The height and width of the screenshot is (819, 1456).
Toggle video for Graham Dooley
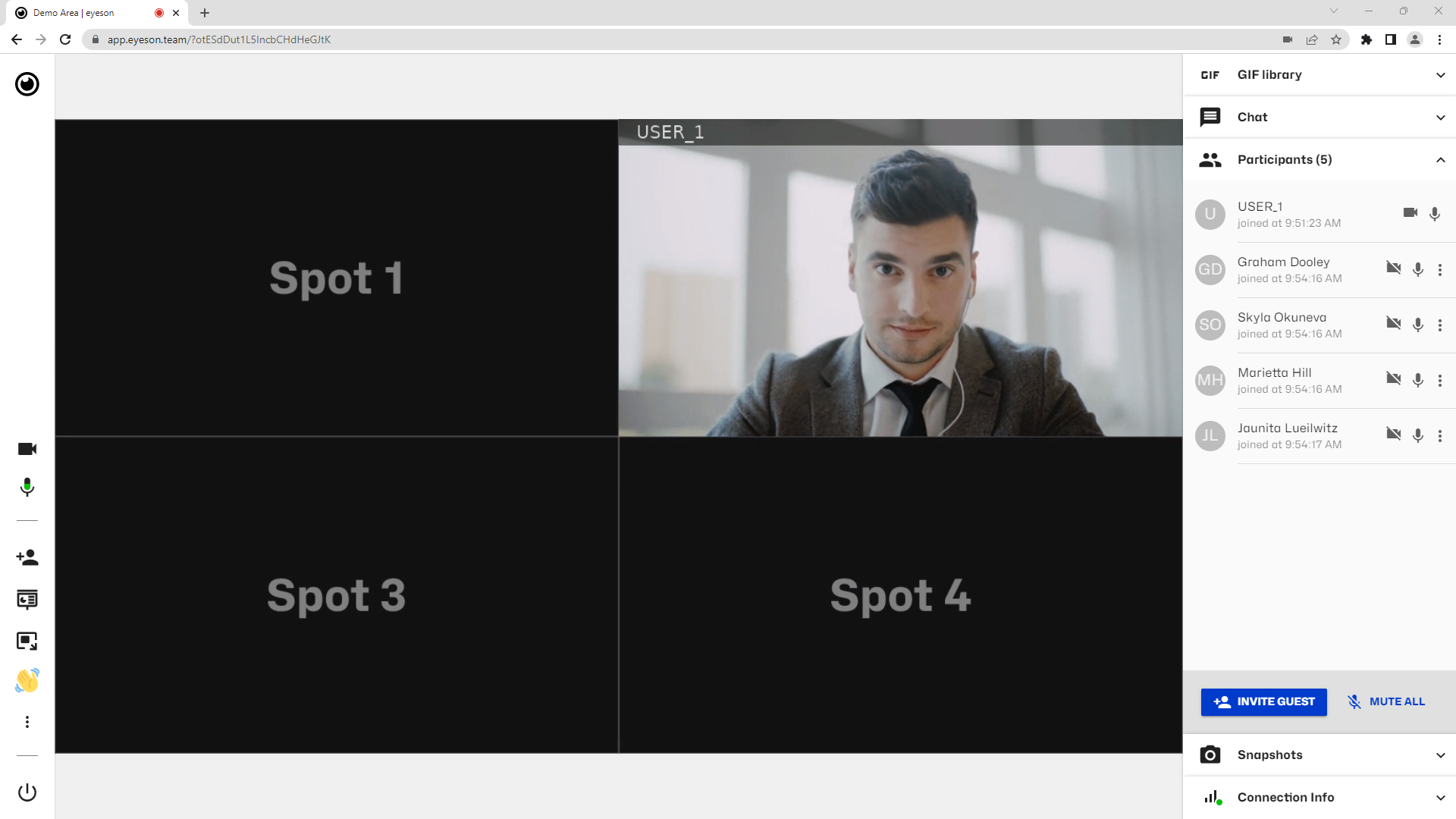click(x=1393, y=268)
